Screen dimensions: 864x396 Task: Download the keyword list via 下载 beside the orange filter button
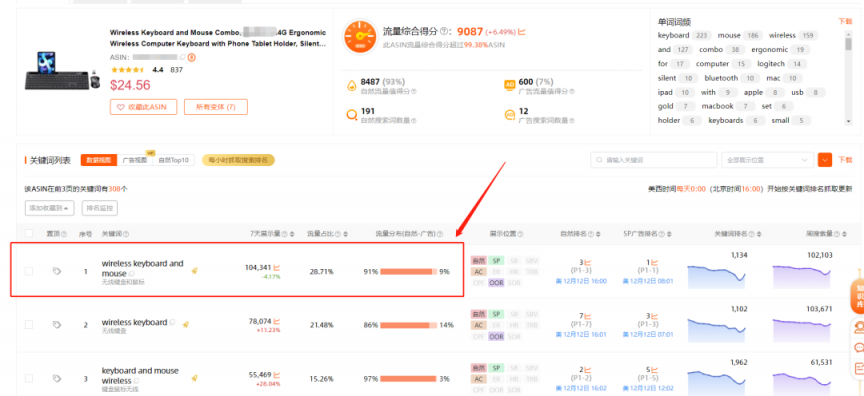[845, 160]
